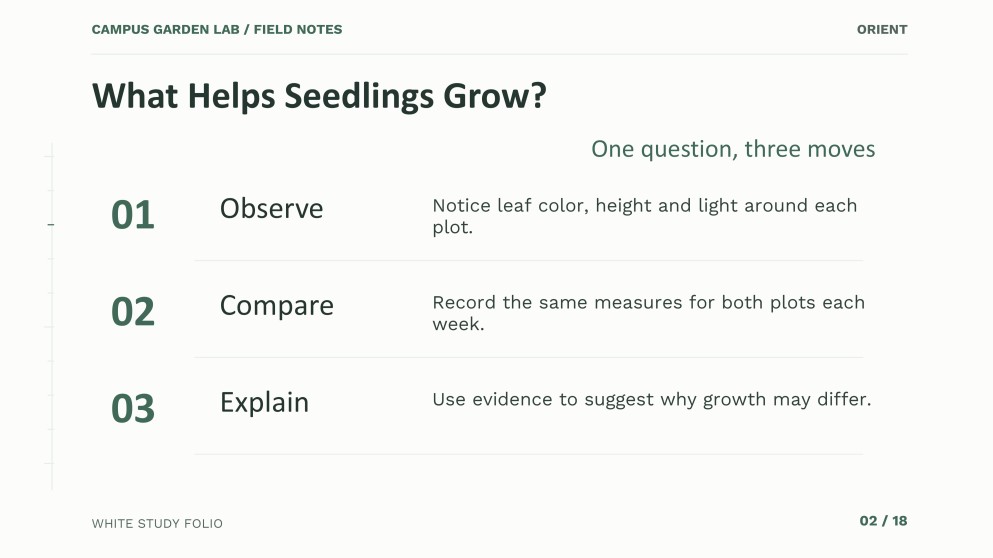Viewport: 993px width, 558px height.
Task: Select the Observe heading
Action: (271, 208)
